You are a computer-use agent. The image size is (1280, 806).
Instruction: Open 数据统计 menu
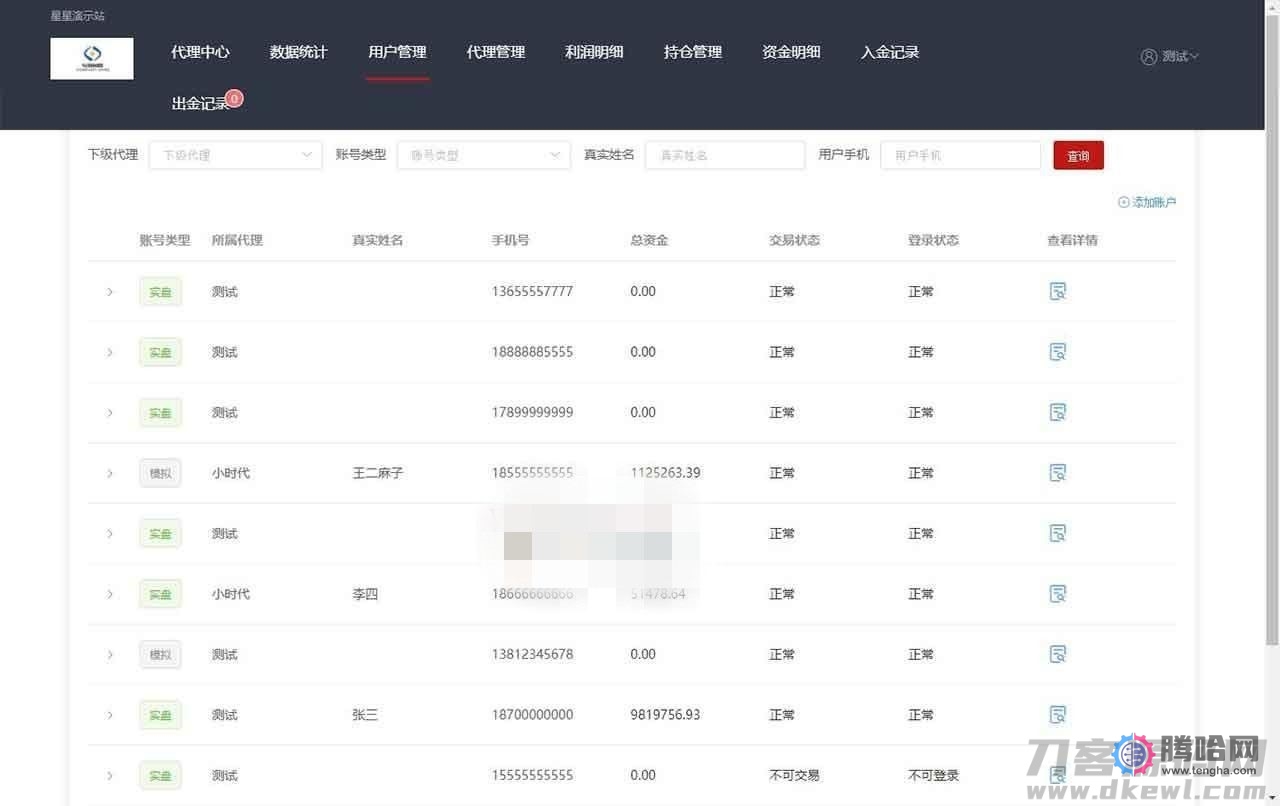[298, 52]
